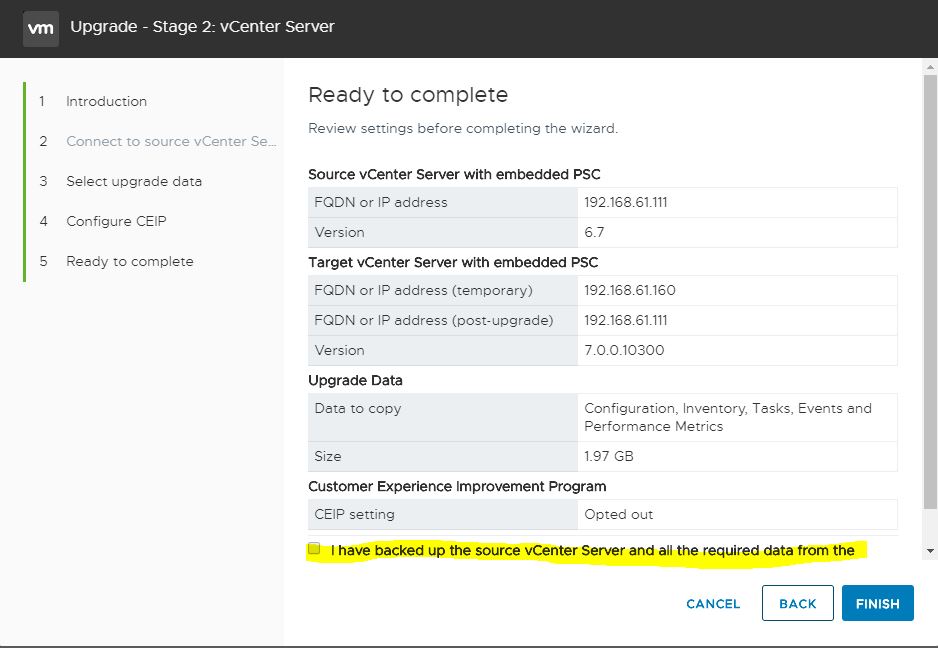
Task: Go to step 1 Introduction
Action: pos(106,101)
